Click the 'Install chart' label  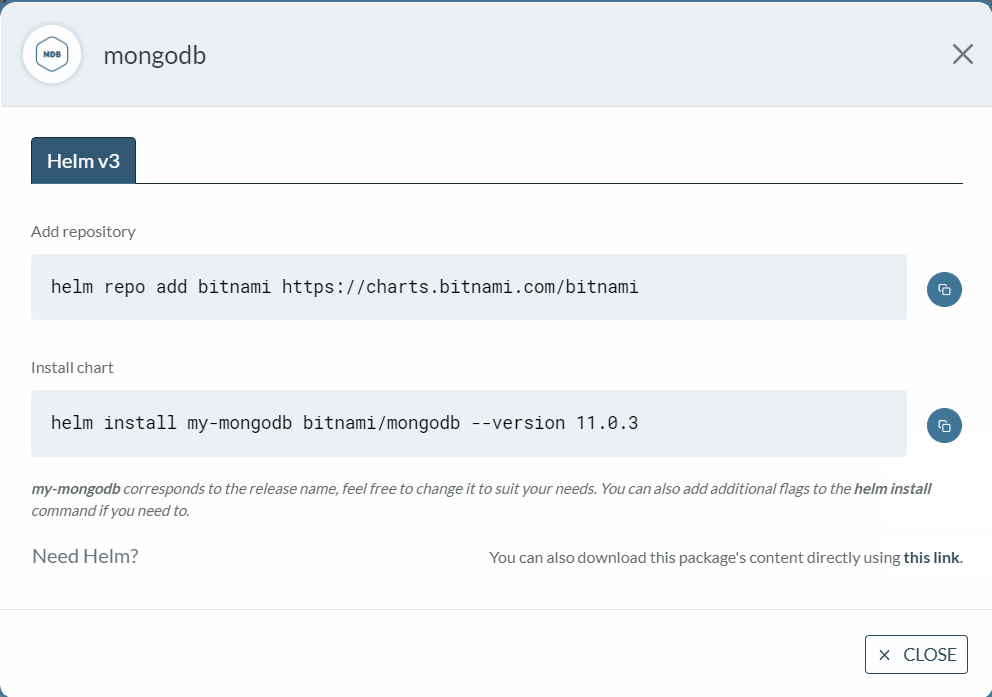[72, 368]
